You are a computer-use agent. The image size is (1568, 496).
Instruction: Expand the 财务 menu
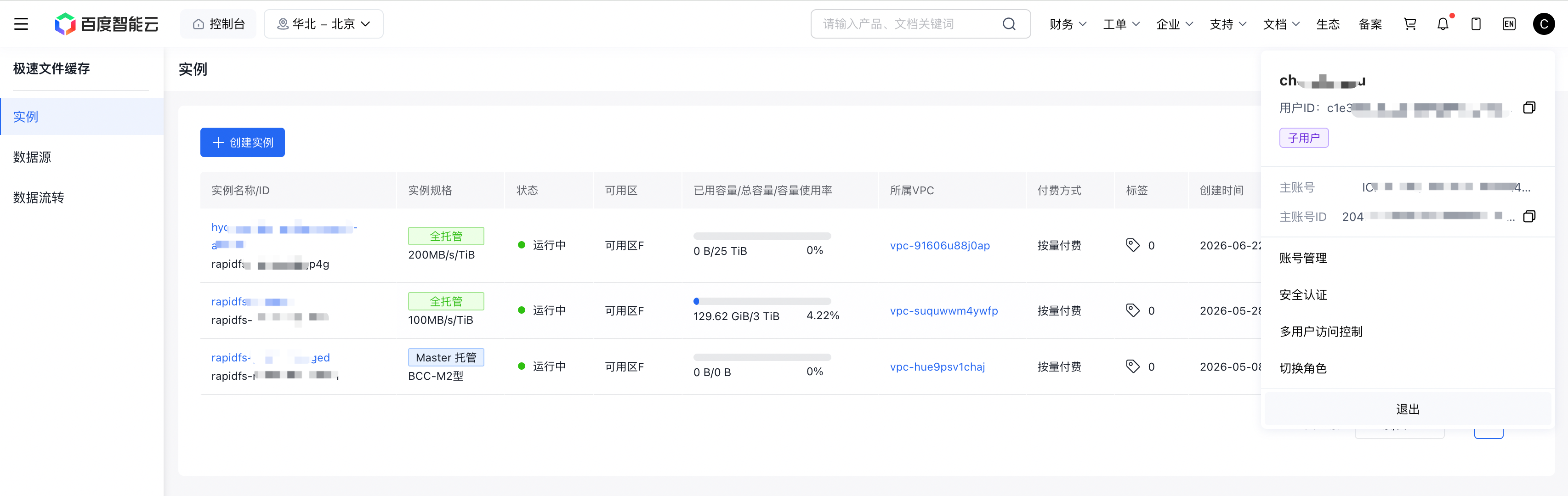1068,24
